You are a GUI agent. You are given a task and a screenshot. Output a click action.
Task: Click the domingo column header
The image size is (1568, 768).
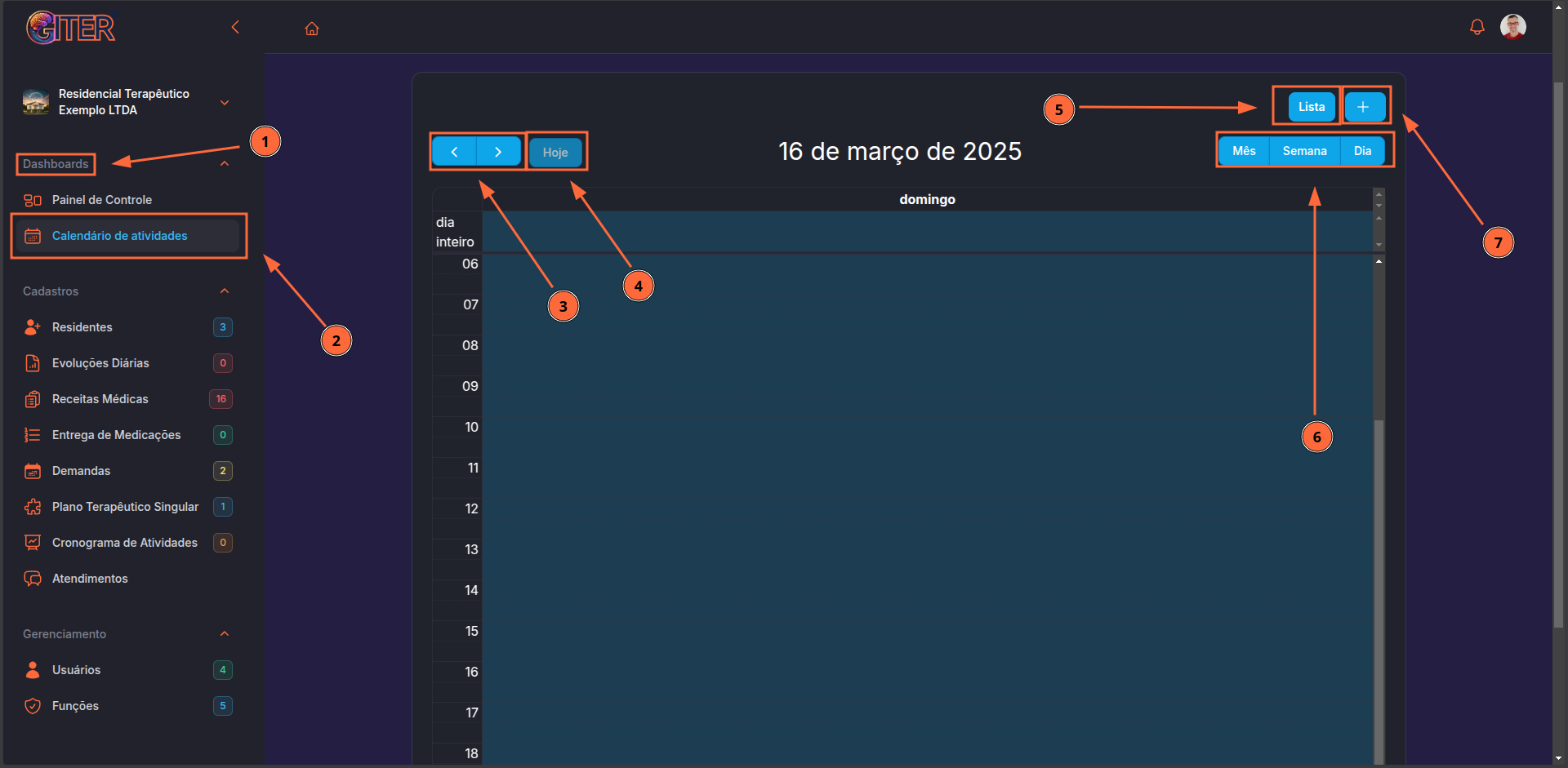(927, 199)
